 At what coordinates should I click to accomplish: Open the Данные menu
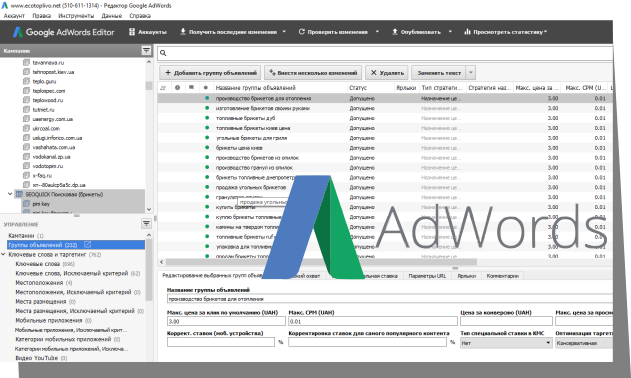[x=111, y=16]
